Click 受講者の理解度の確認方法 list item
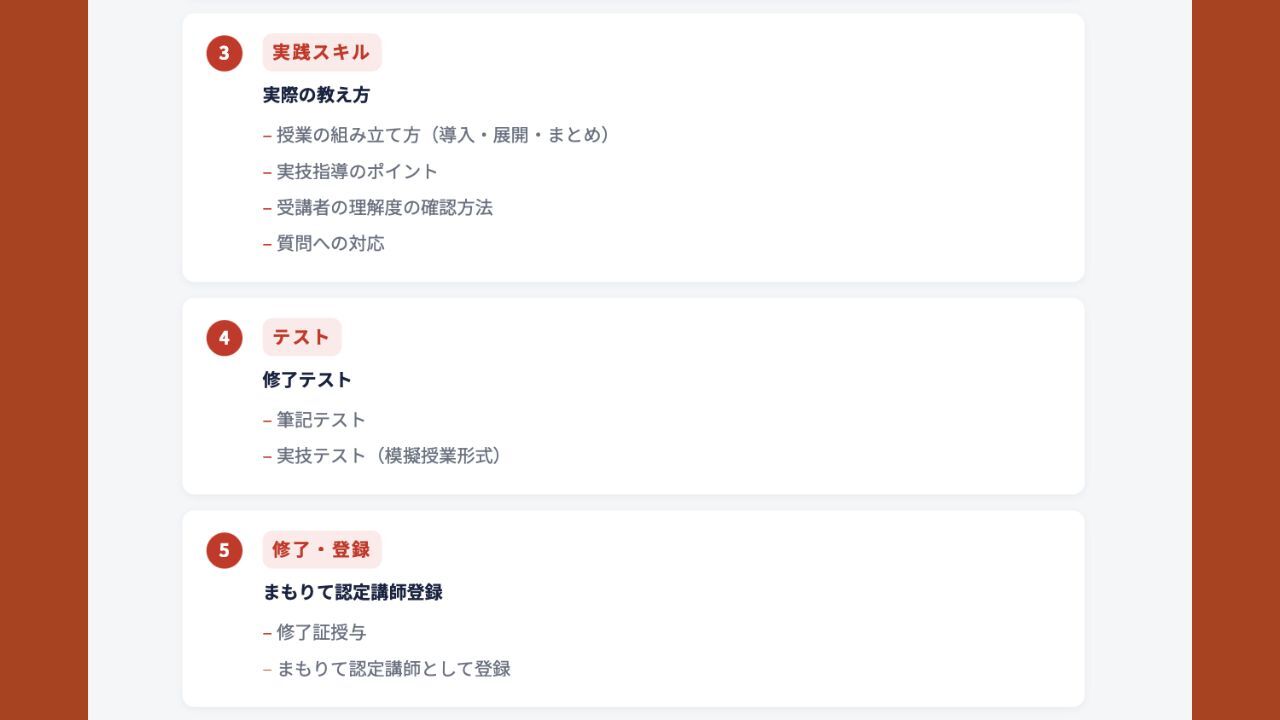Viewport: 1280px width, 720px height. pyautogui.click(x=384, y=207)
